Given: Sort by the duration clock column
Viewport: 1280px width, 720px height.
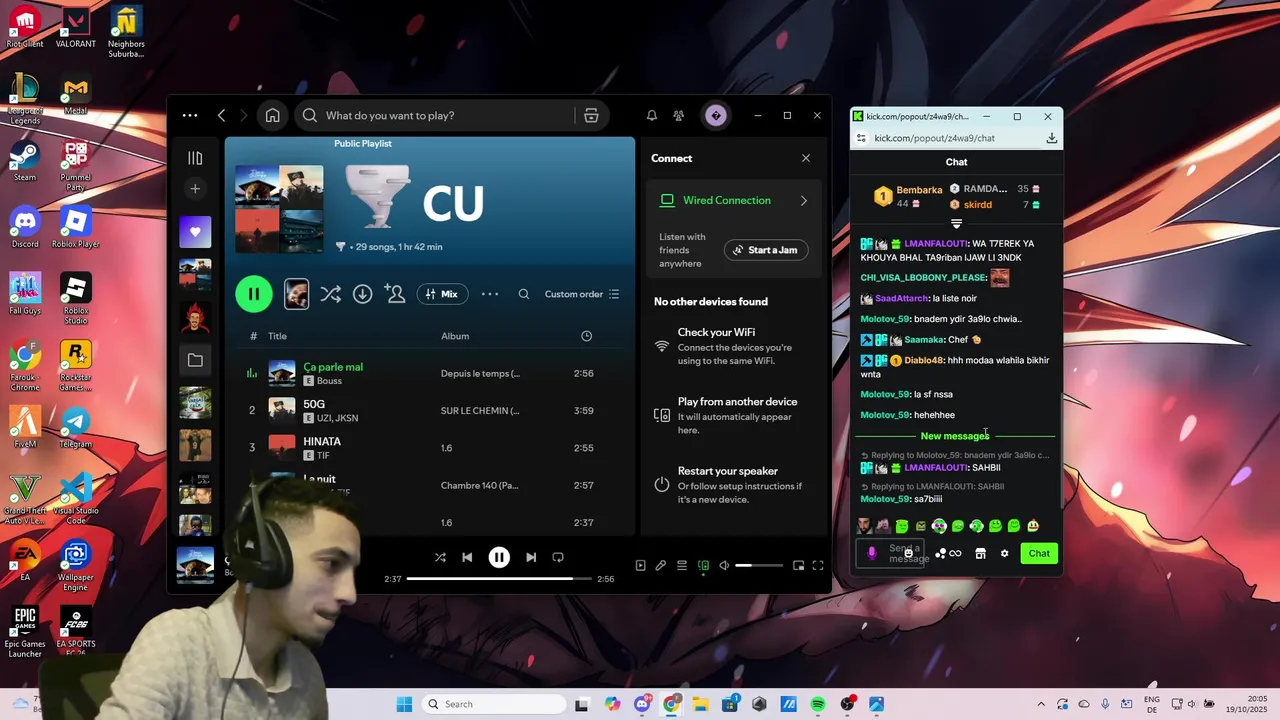Looking at the screenshot, I should coord(586,336).
